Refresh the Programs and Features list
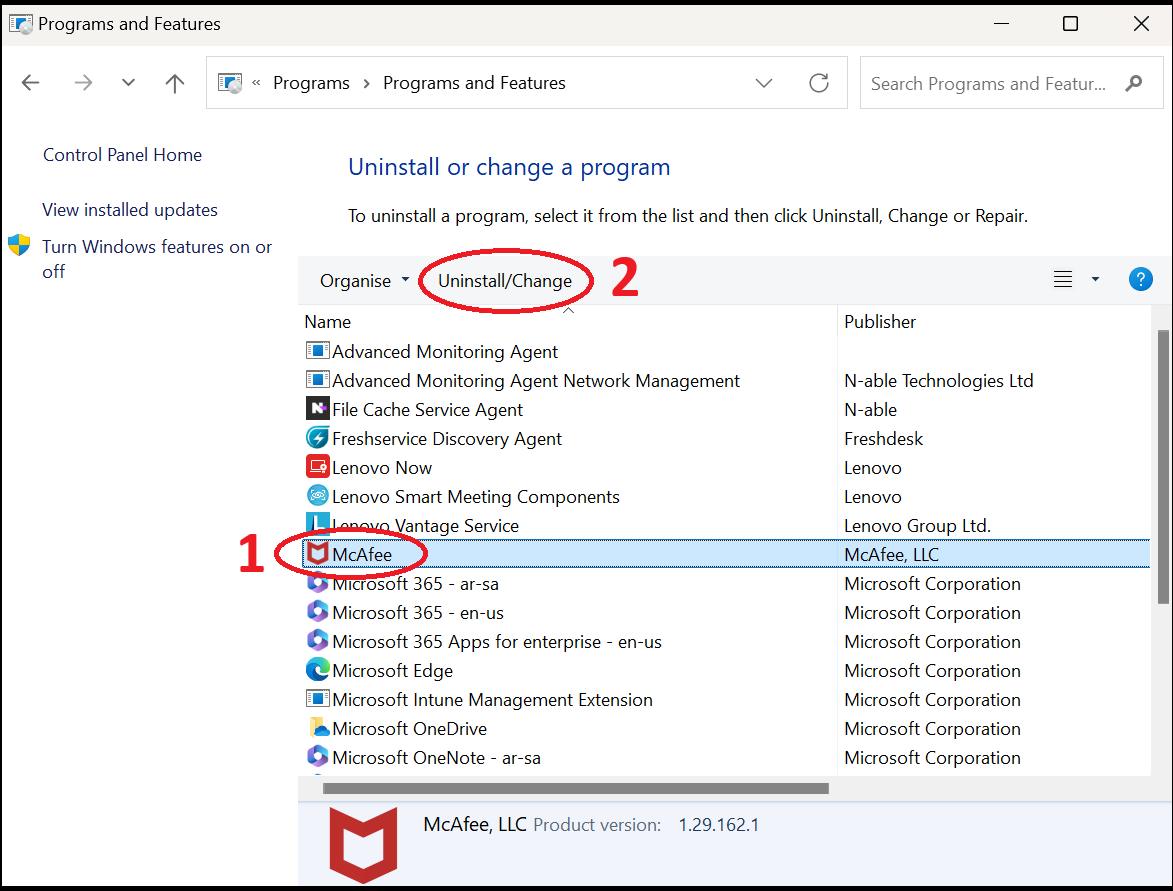Screen dimensions: 1173x891 [x=819, y=83]
